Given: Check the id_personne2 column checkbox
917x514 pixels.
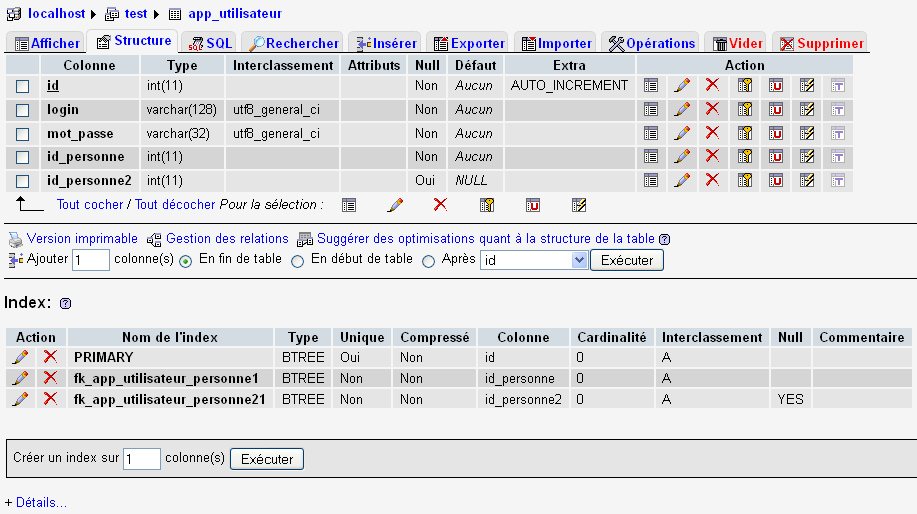Looking at the screenshot, I should click(22, 181).
